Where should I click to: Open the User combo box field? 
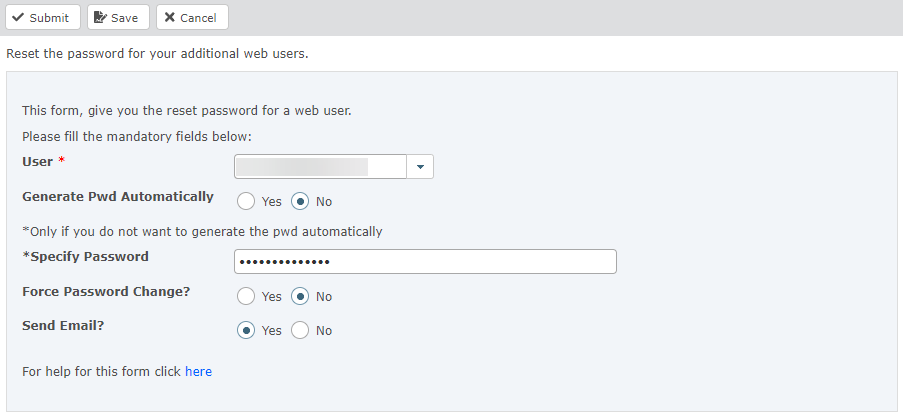pyautogui.click(x=320, y=167)
